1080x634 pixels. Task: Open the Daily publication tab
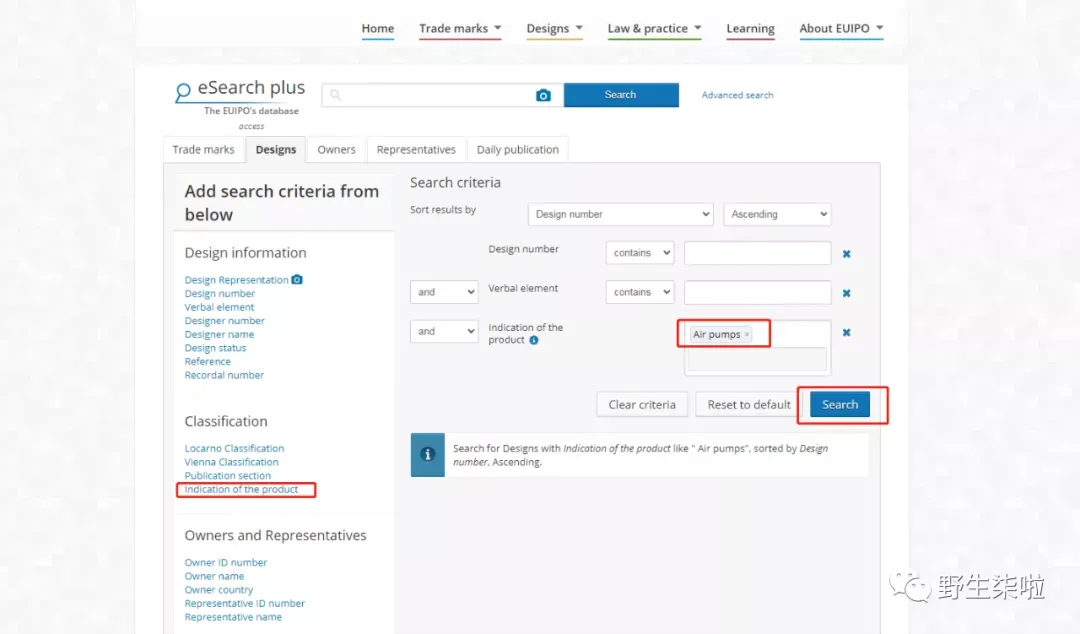coord(517,150)
